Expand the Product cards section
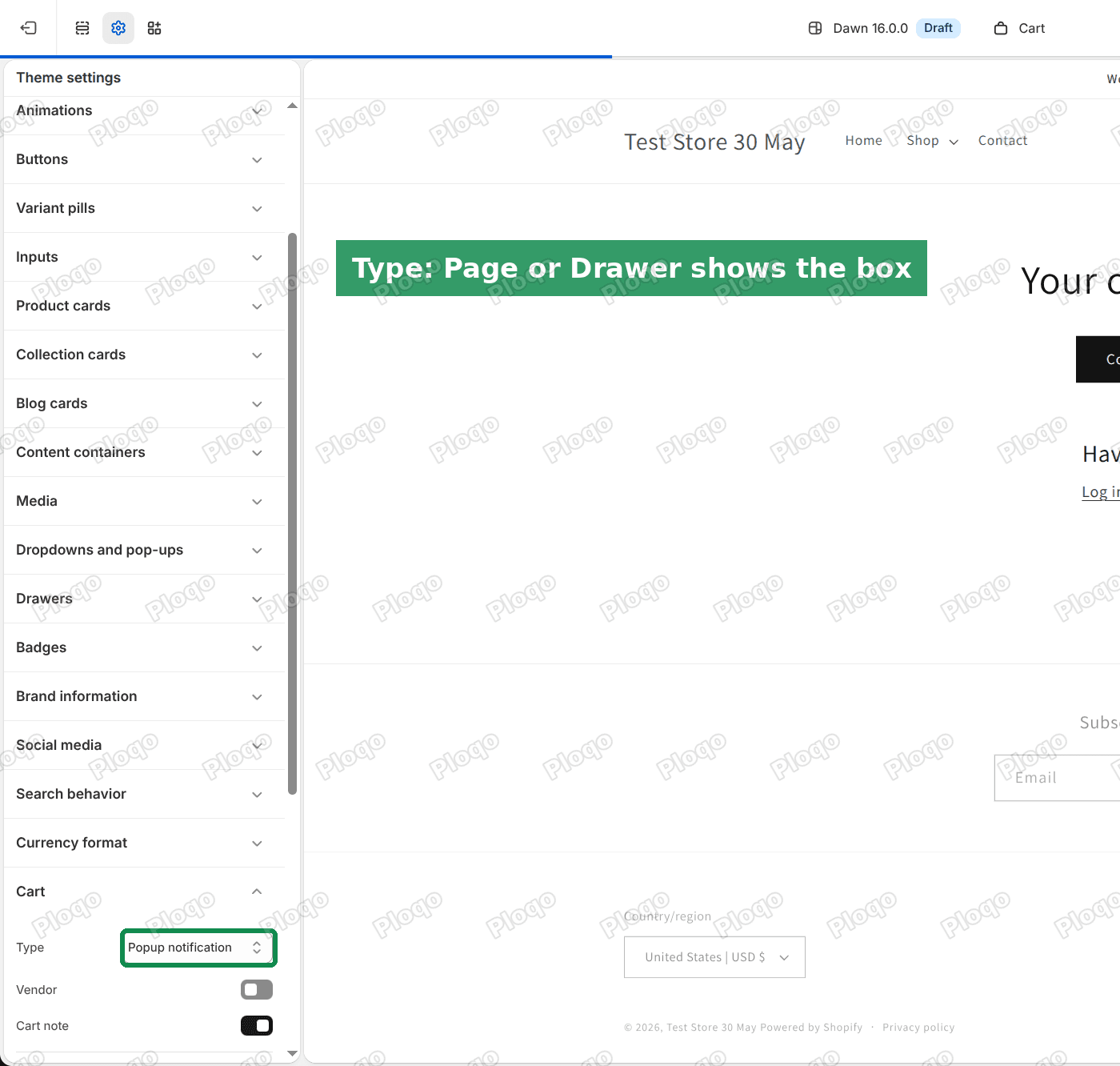Image resolution: width=1120 pixels, height=1066 pixels. coord(144,306)
